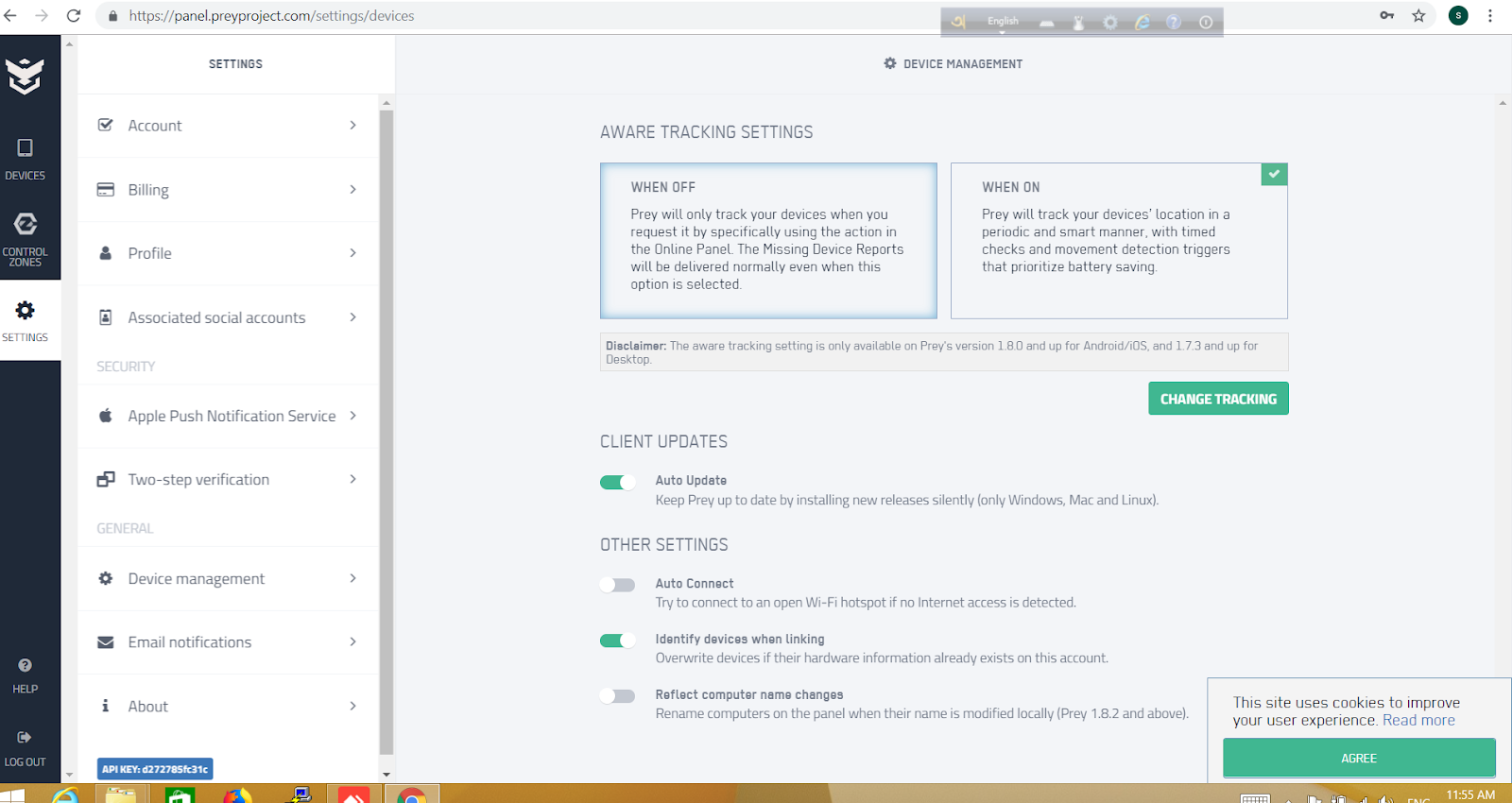
Task: Click the Billing card icon
Action: (106, 189)
